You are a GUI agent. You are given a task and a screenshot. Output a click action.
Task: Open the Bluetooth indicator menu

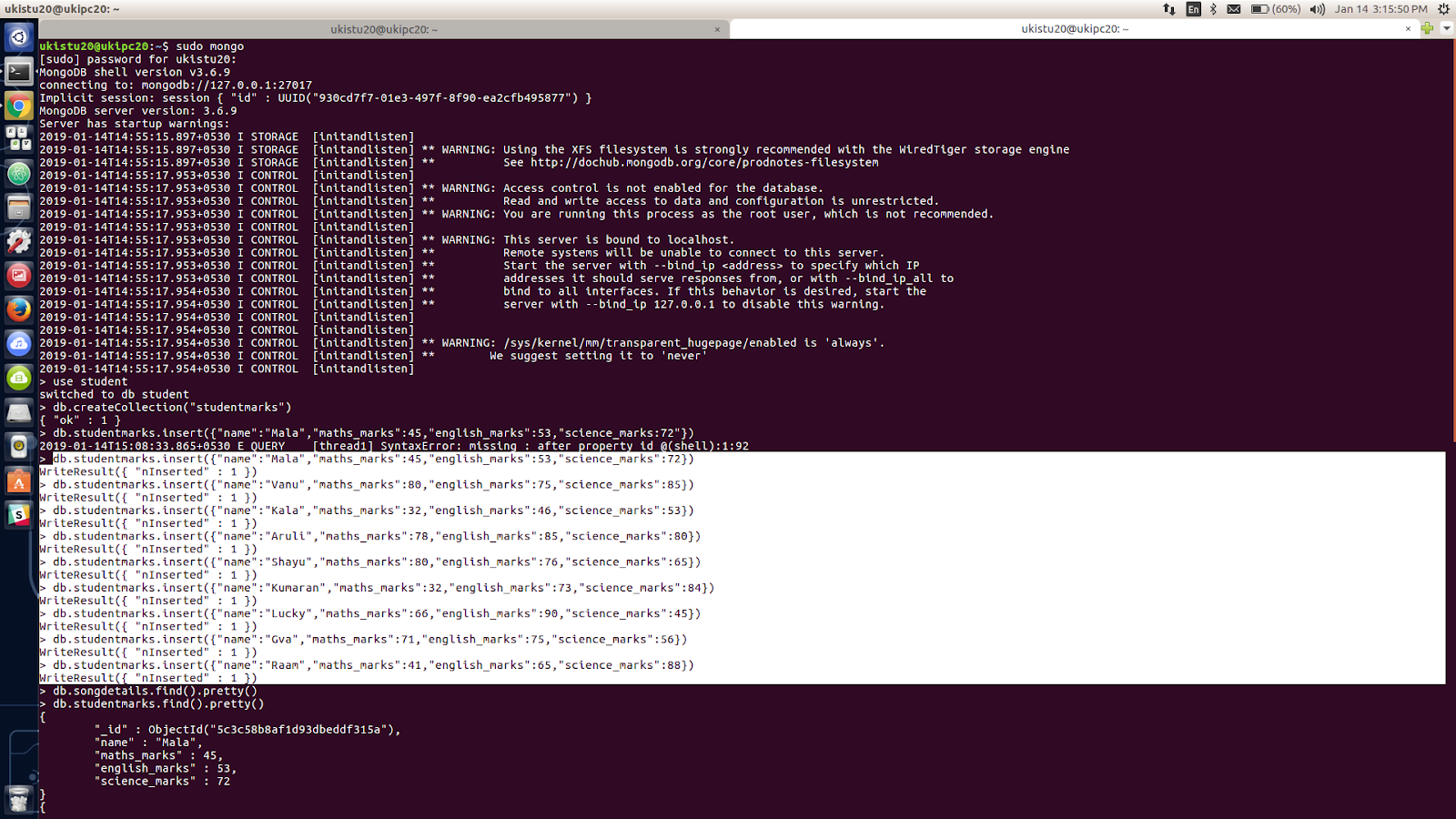[x=1213, y=9]
